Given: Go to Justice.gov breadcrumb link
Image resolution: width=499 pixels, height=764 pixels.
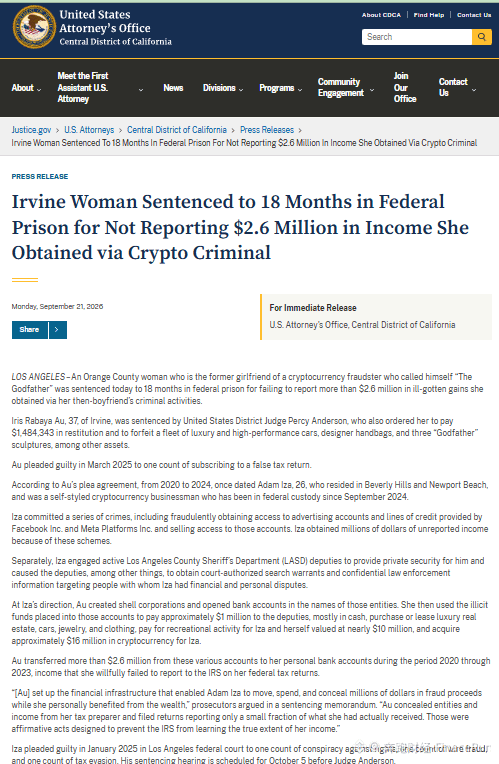Looking at the screenshot, I should pos(31,130).
